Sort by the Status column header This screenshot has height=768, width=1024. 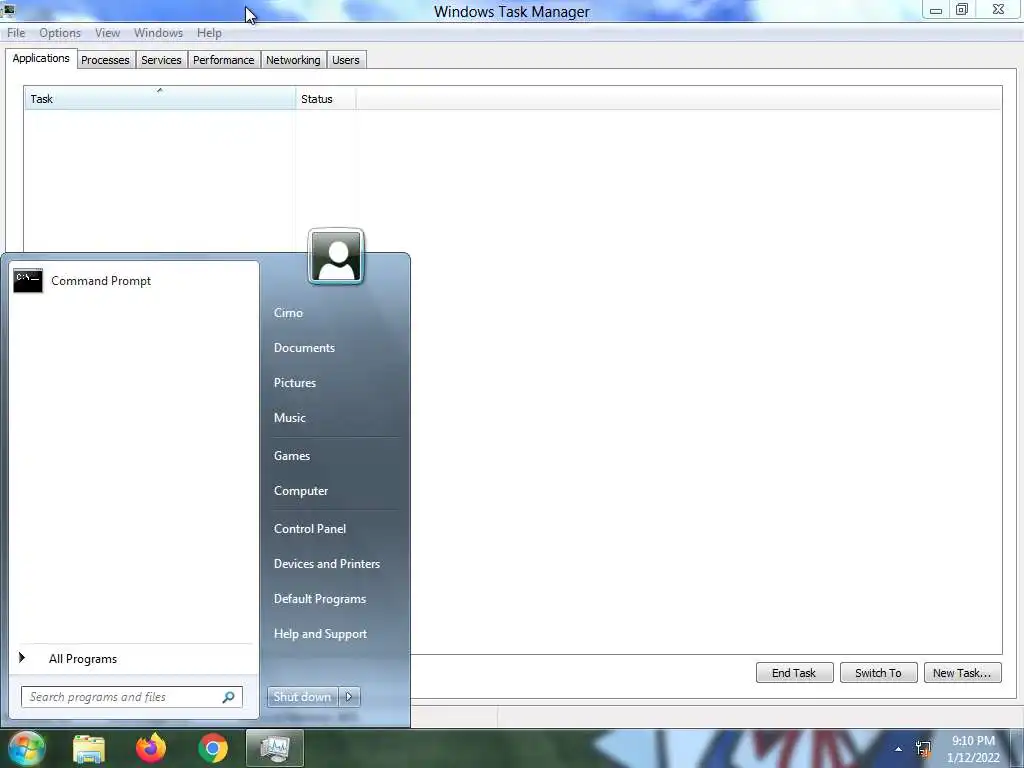[326, 99]
